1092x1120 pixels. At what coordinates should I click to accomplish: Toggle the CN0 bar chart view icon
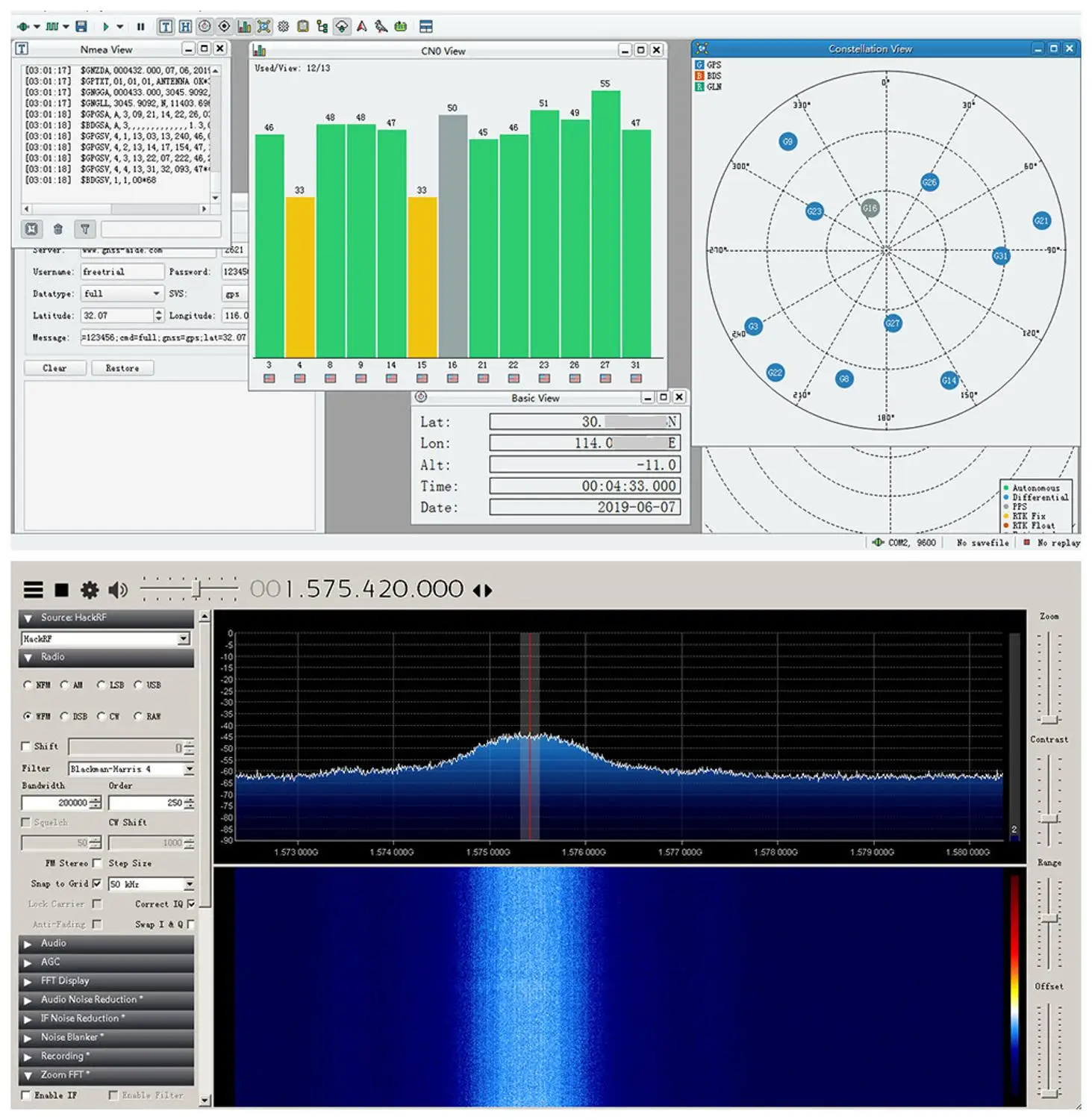click(244, 27)
